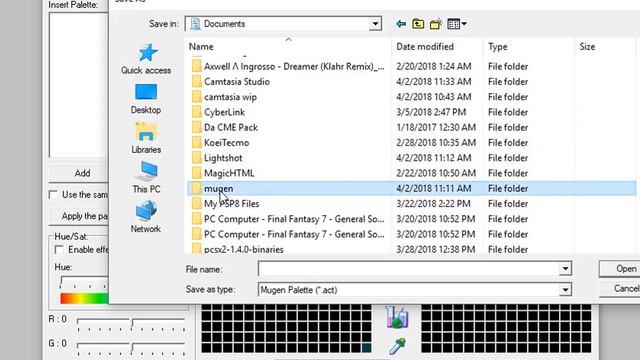
Task: Select This PC in the places bar
Action: tap(146, 178)
